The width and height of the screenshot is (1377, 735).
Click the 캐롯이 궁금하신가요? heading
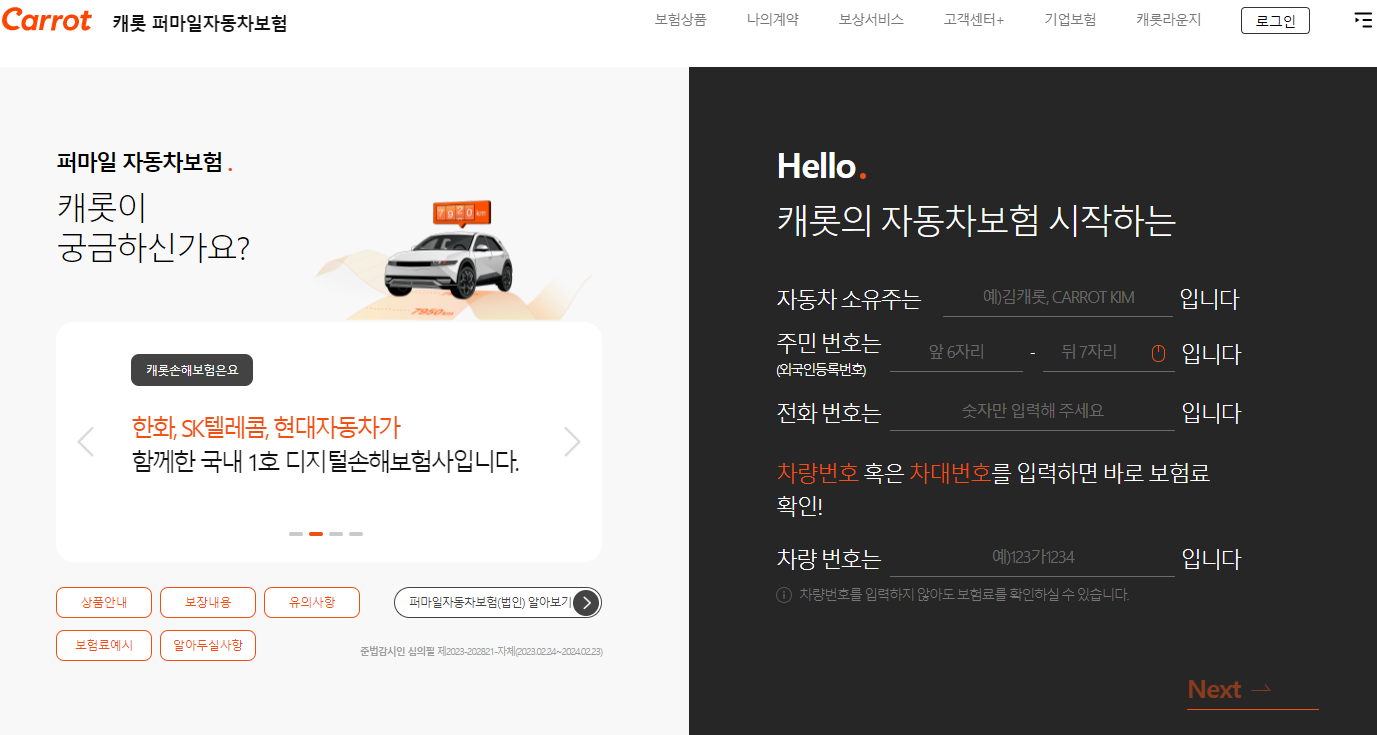tap(153, 227)
